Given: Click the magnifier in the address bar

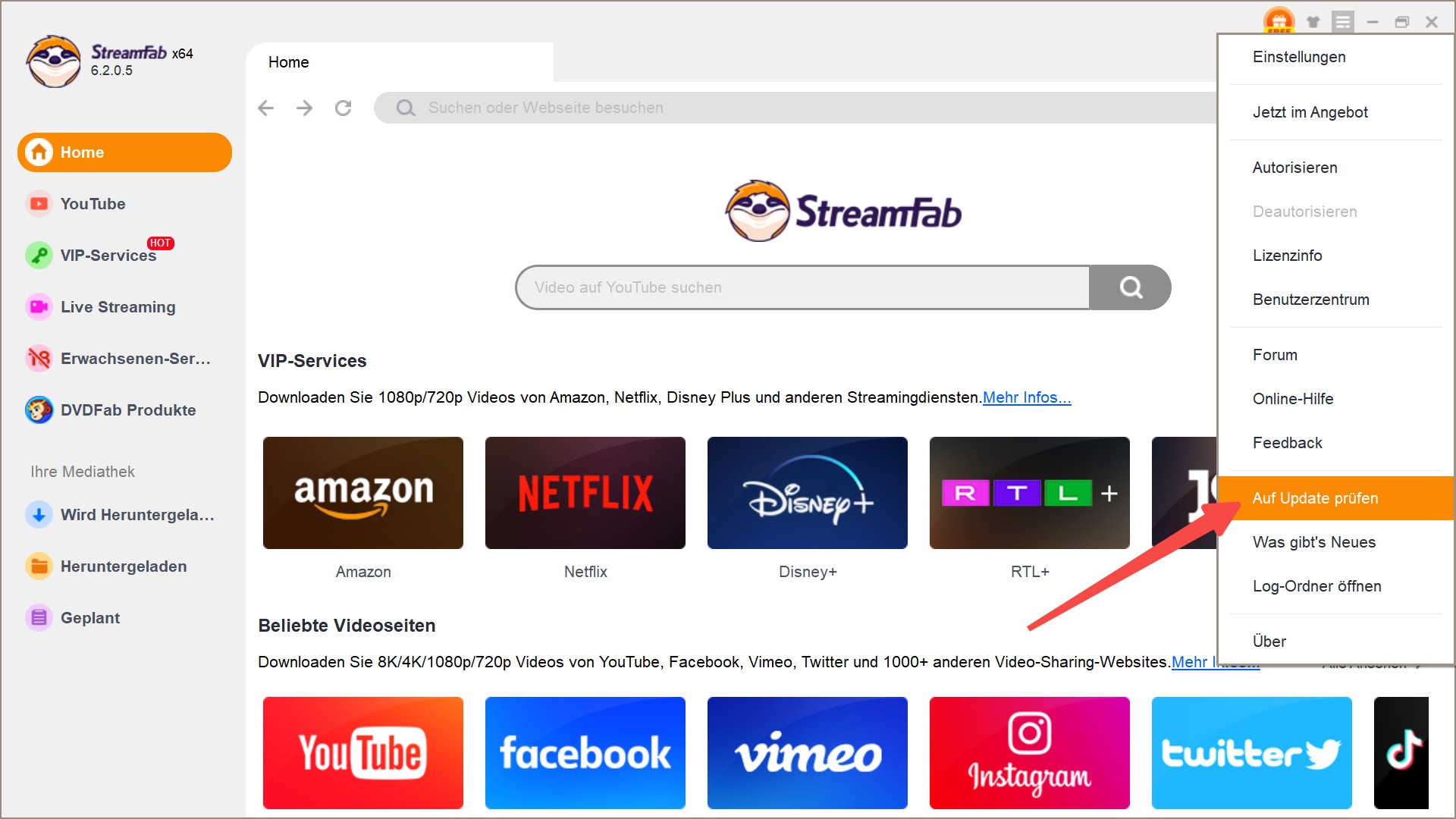Looking at the screenshot, I should point(406,108).
